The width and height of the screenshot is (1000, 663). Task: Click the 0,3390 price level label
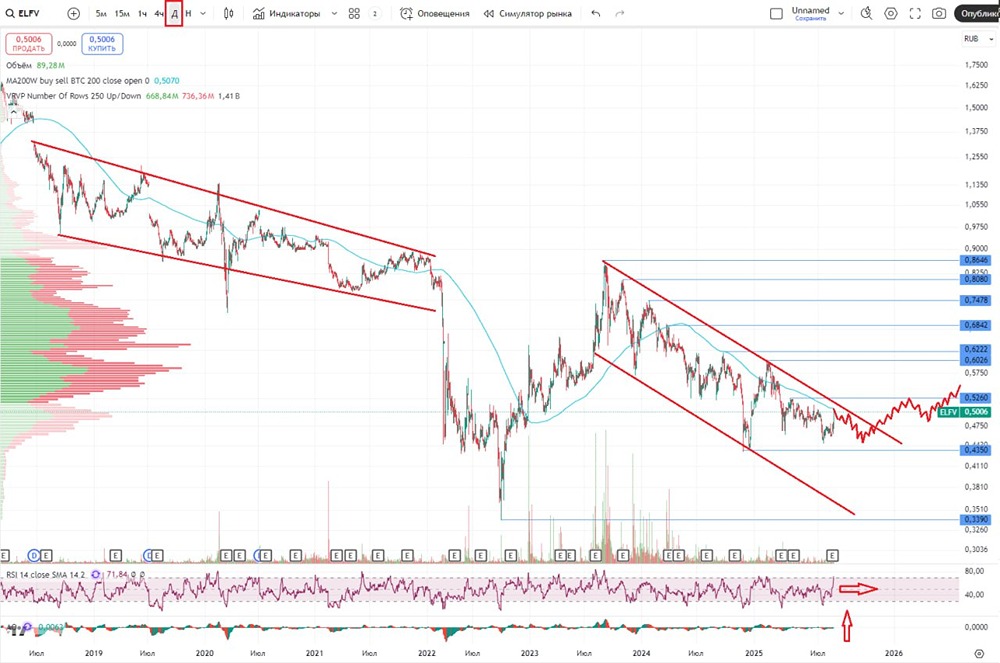(x=976, y=520)
